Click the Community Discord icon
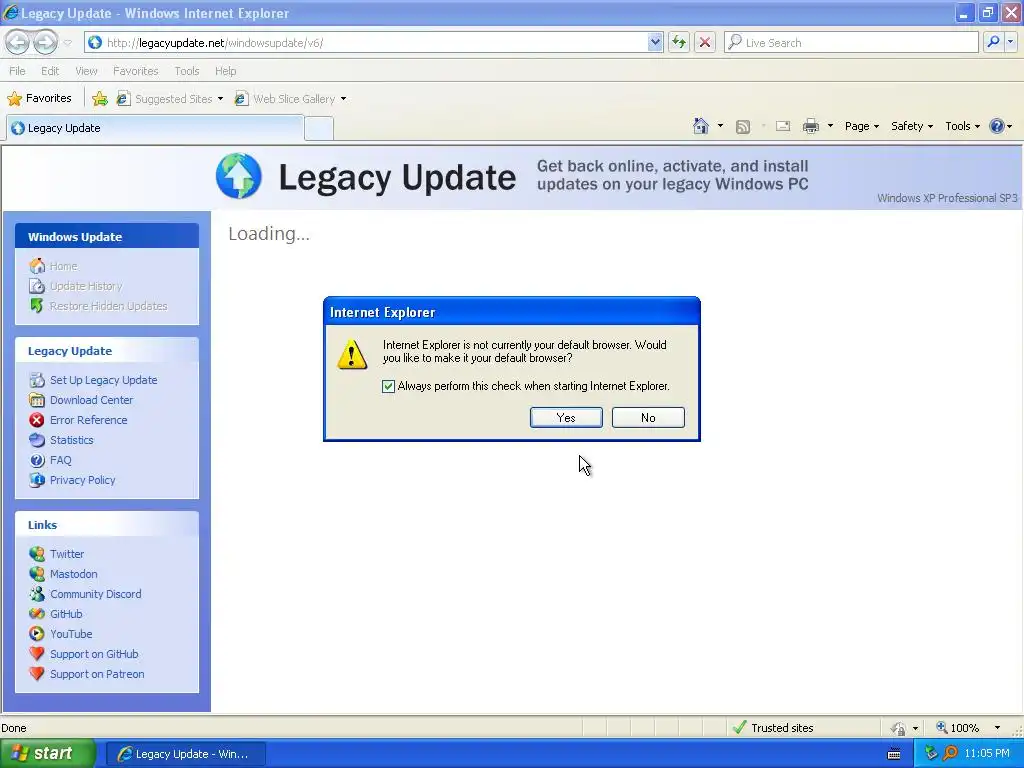The width and height of the screenshot is (1024, 768). [x=37, y=594]
